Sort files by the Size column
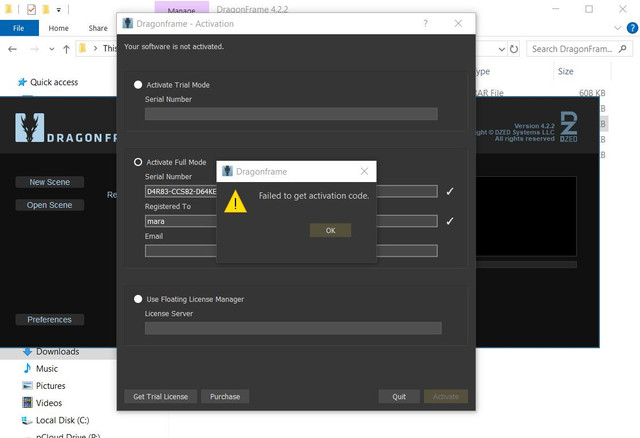Screen dimensions: 640x438 (566, 71)
